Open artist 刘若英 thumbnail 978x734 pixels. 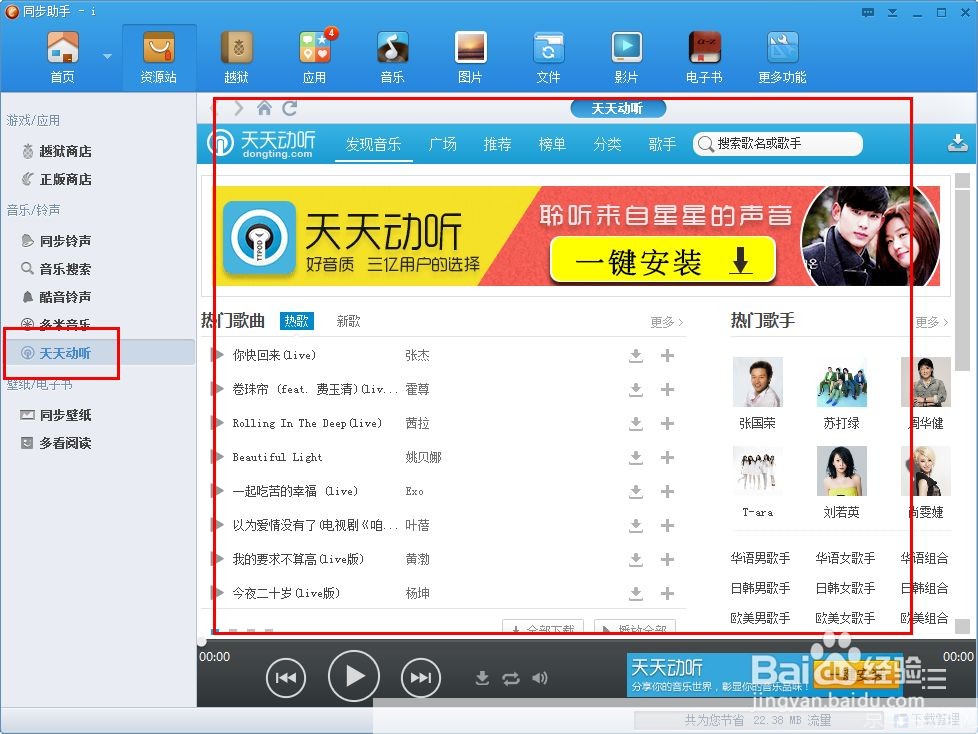pos(841,471)
